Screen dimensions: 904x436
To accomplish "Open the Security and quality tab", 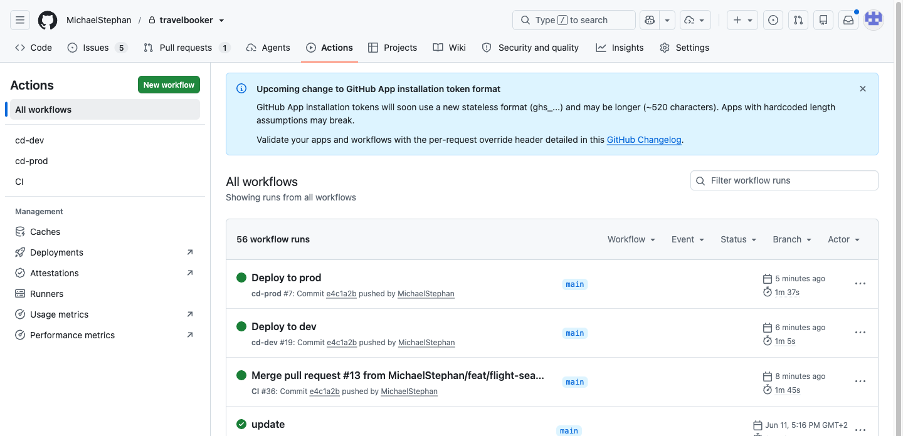I will pyautogui.click(x=530, y=48).
